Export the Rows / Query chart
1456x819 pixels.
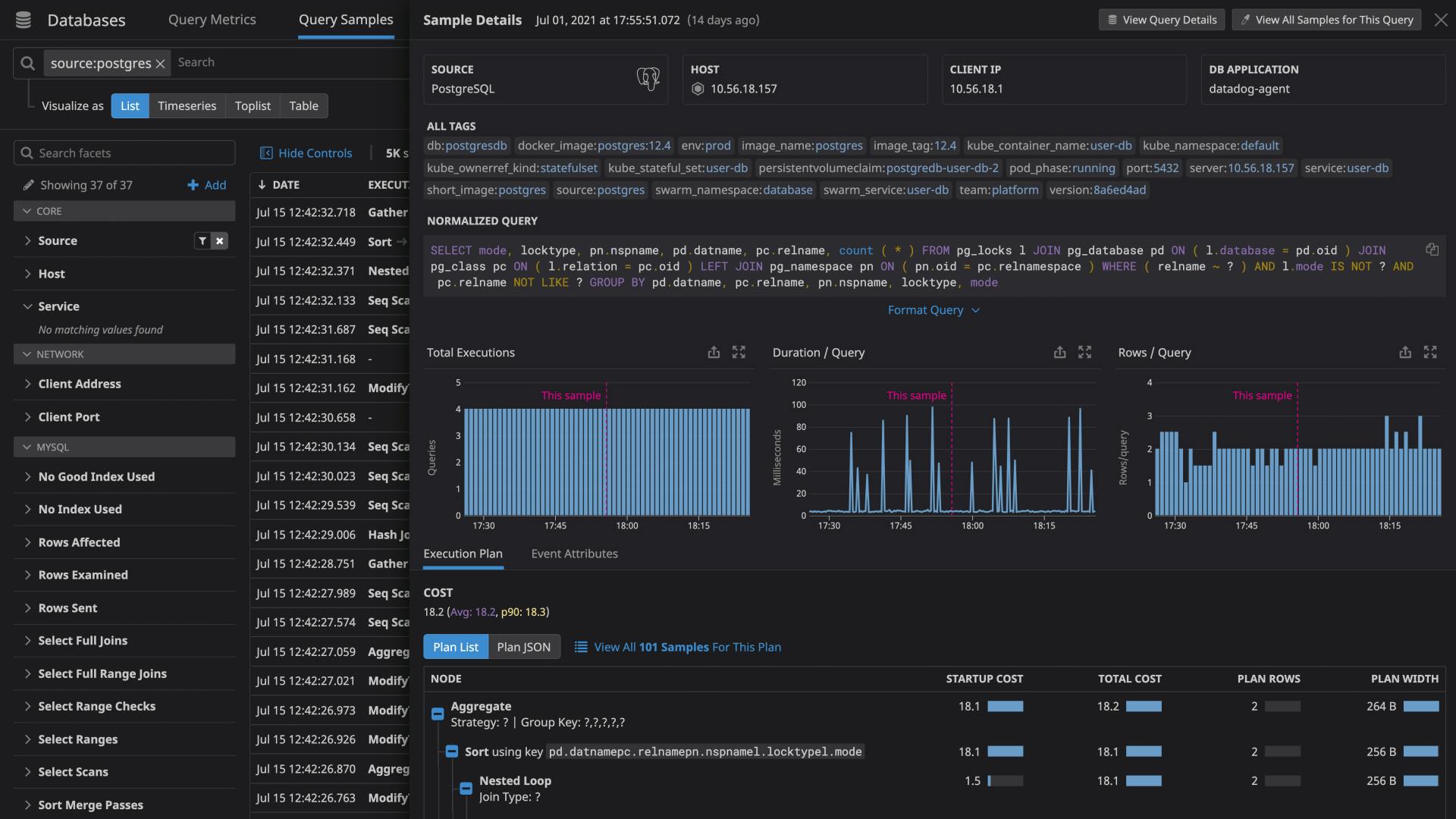(x=1405, y=352)
